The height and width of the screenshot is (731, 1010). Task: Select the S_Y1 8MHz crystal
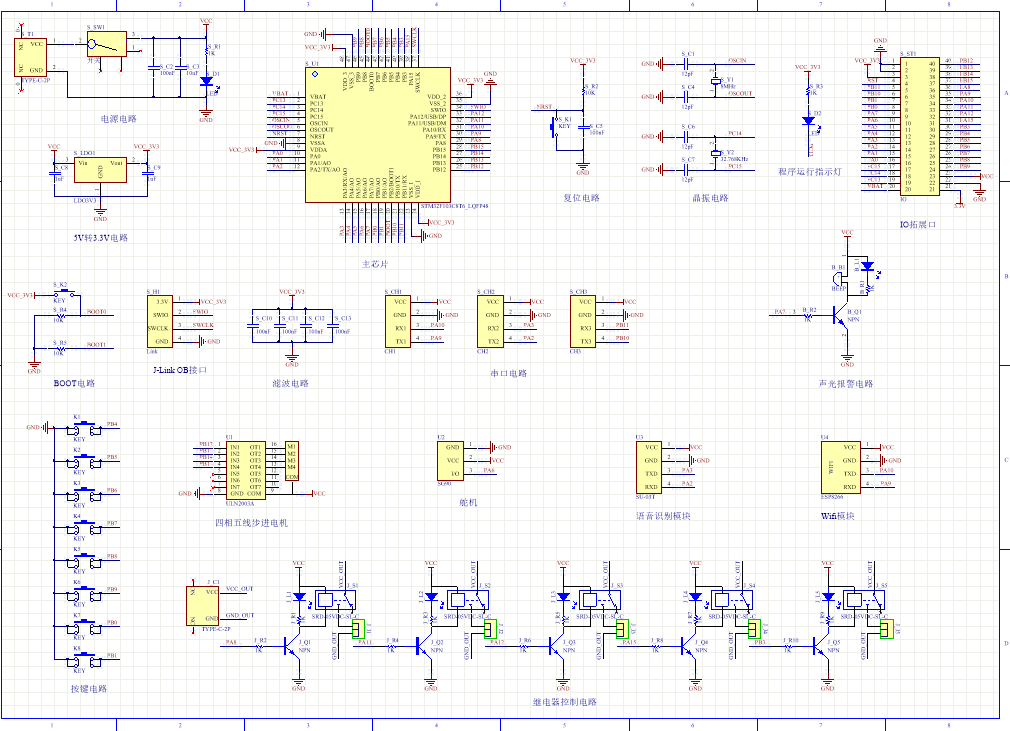tap(715, 81)
